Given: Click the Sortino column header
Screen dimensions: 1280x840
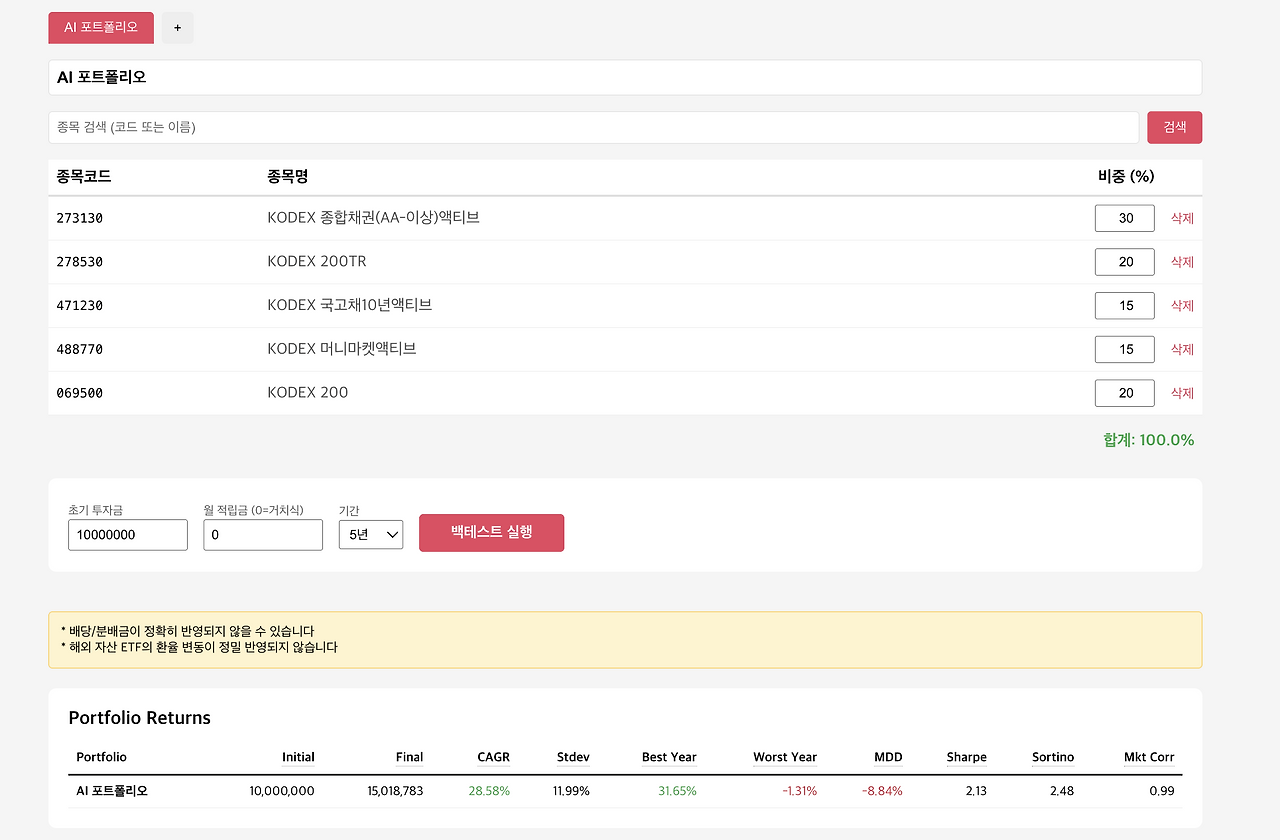Looking at the screenshot, I should coord(1053,757).
